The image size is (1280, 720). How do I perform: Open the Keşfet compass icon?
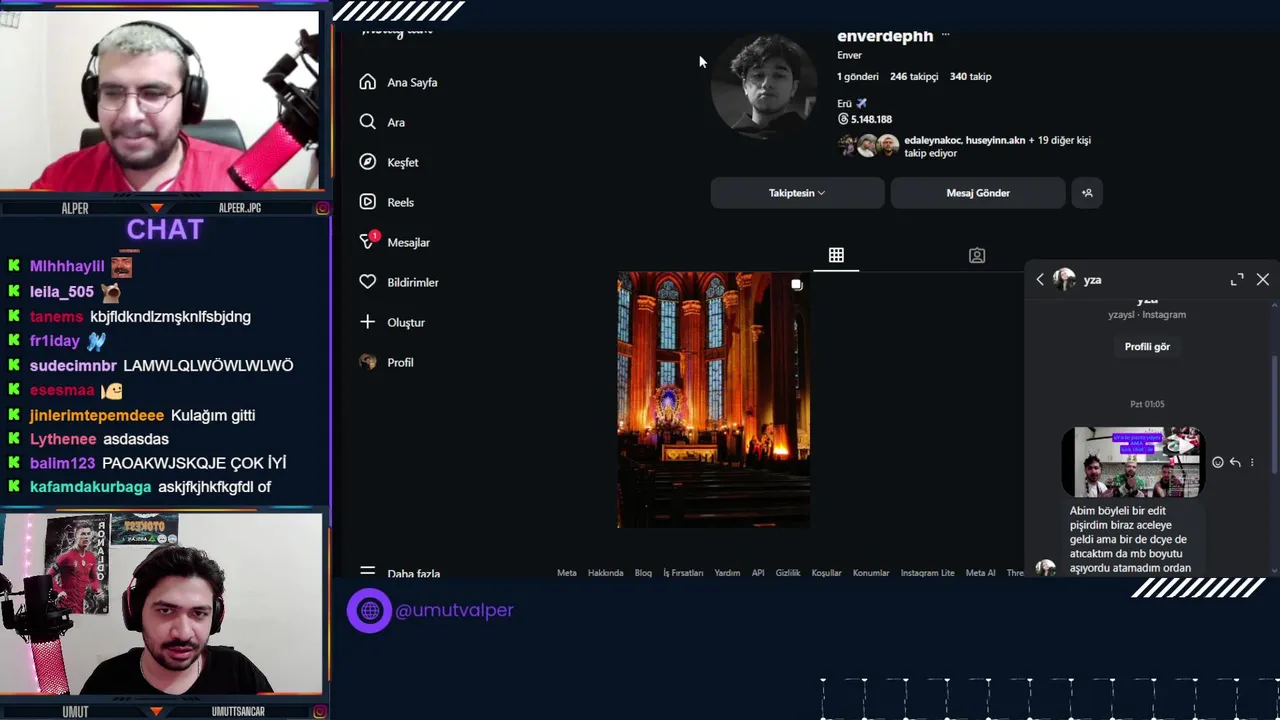[x=368, y=162]
